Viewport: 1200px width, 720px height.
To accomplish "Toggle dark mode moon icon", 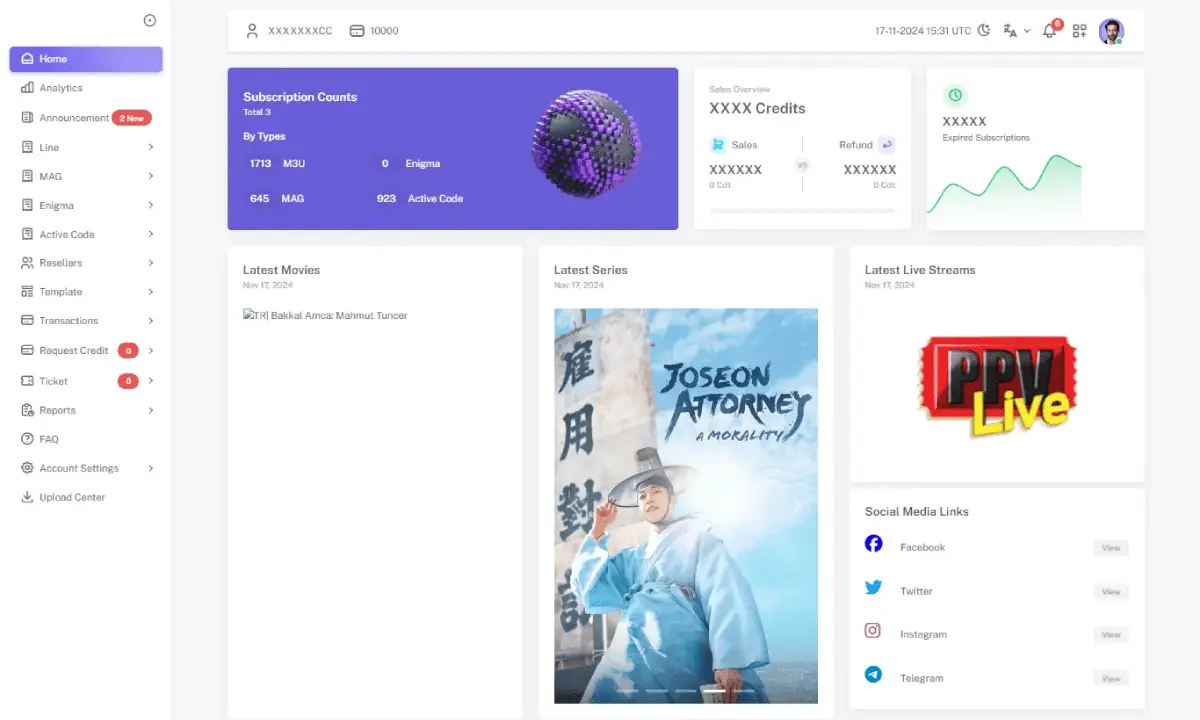I will tap(984, 31).
